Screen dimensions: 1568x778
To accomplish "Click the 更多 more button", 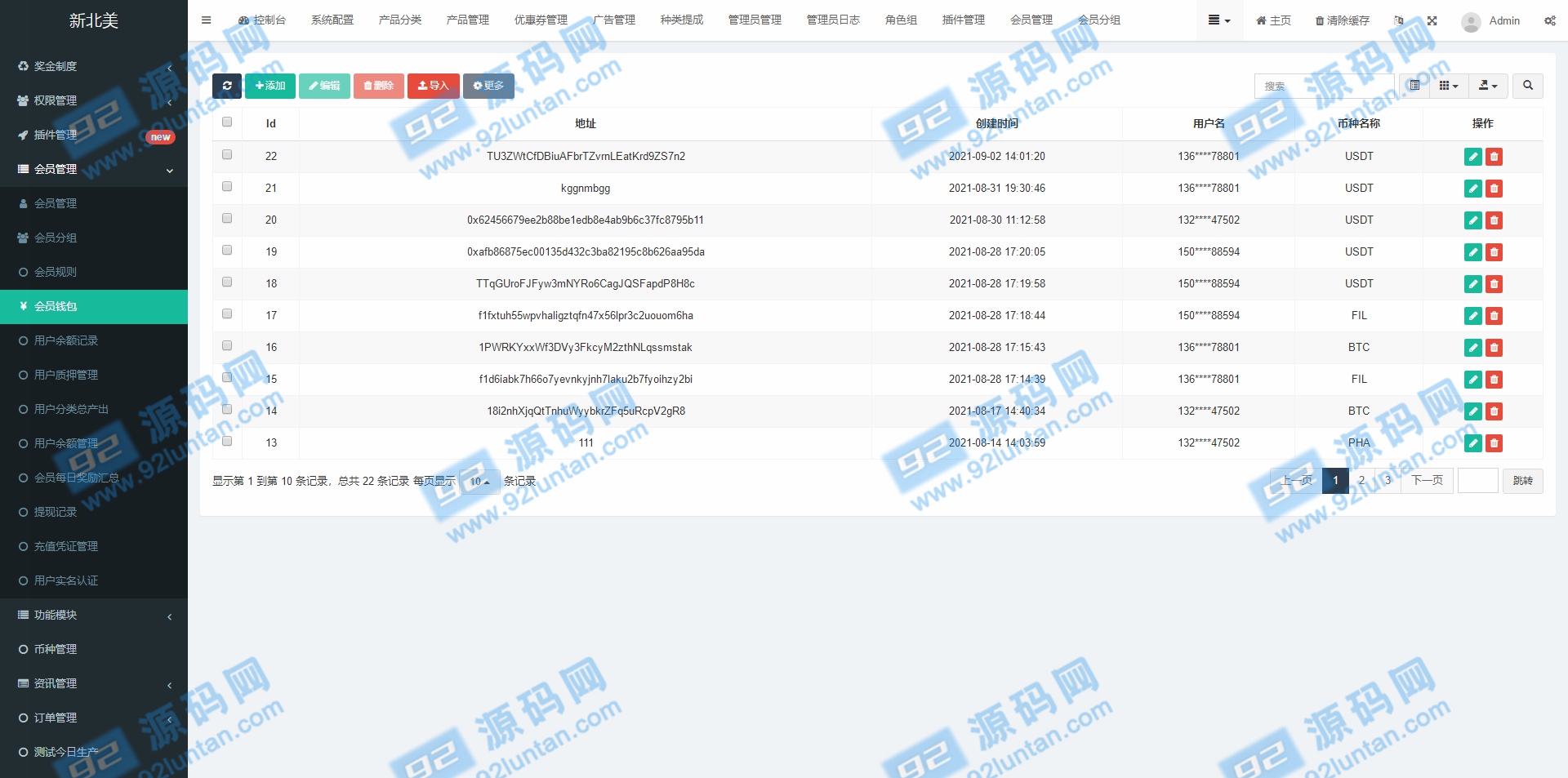I will click(488, 86).
